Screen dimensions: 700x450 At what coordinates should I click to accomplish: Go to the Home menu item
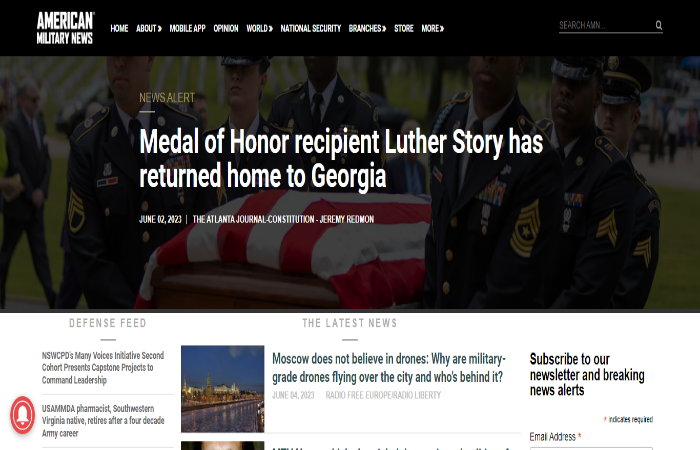[x=119, y=29]
